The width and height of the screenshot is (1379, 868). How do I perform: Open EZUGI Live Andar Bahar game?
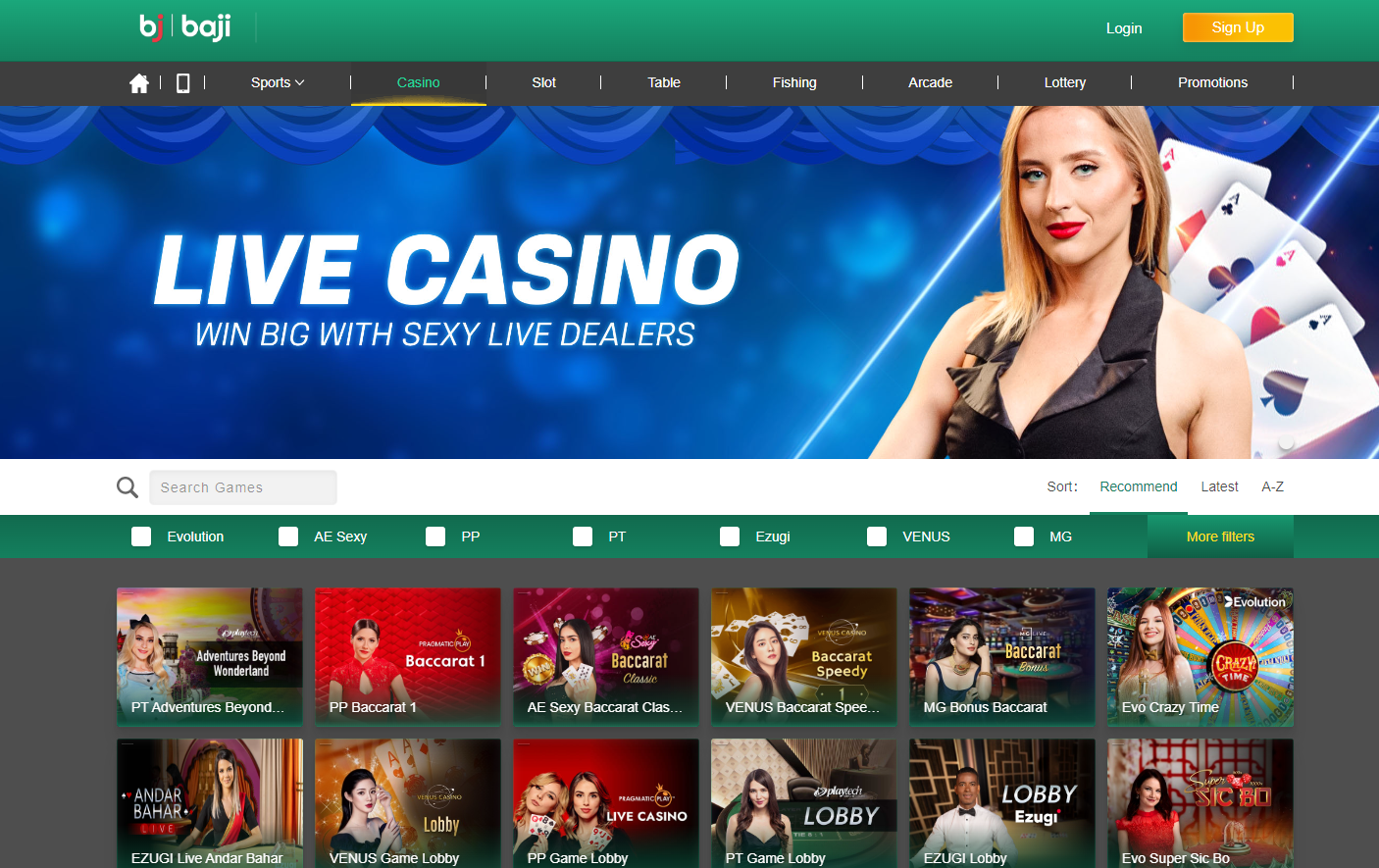tap(209, 804)
